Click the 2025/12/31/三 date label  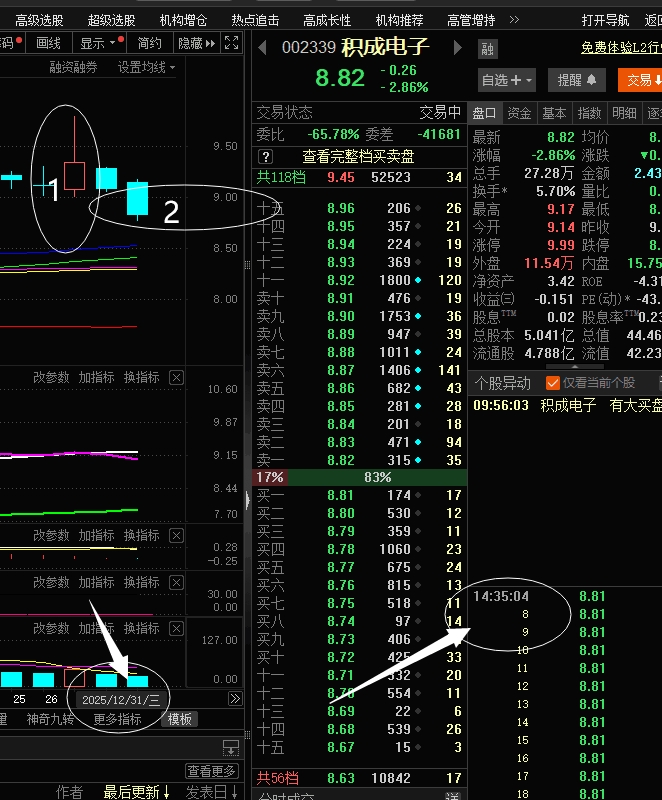click(121, 699)
